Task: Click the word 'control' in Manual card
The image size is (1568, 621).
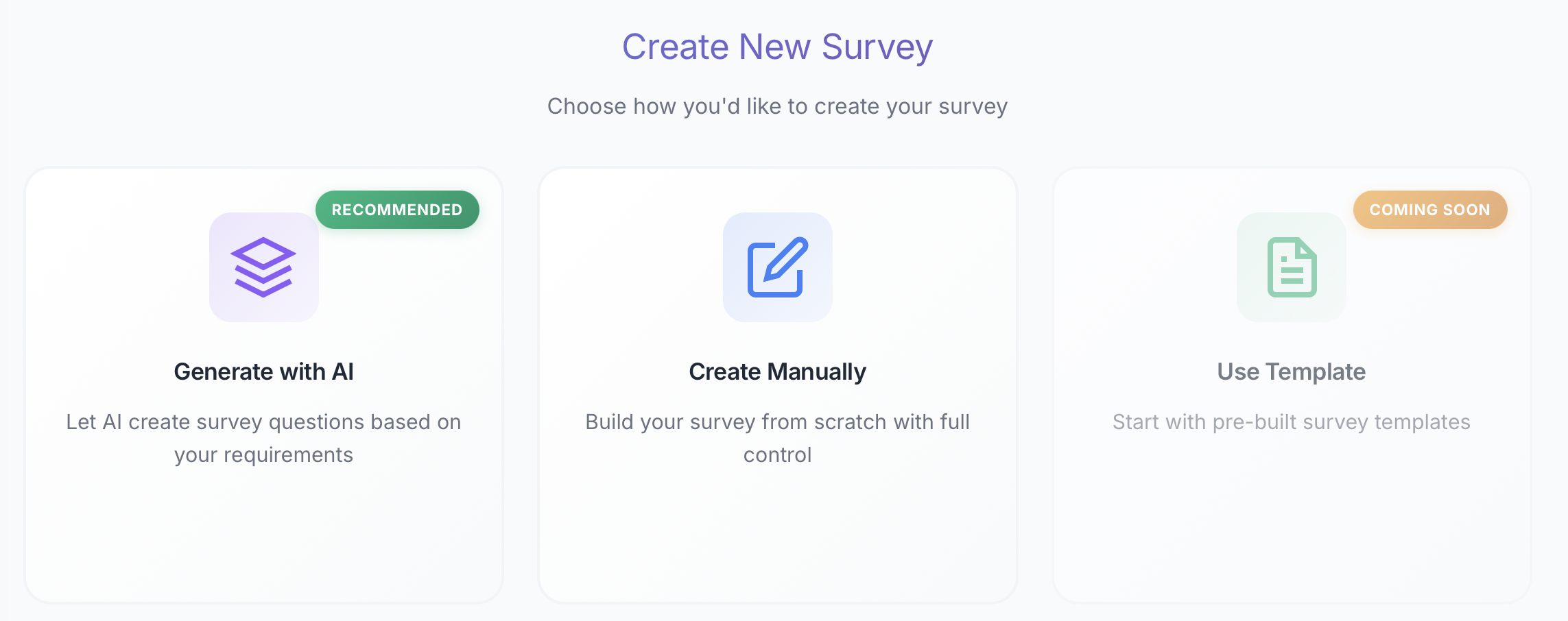Action: point(777,454)
